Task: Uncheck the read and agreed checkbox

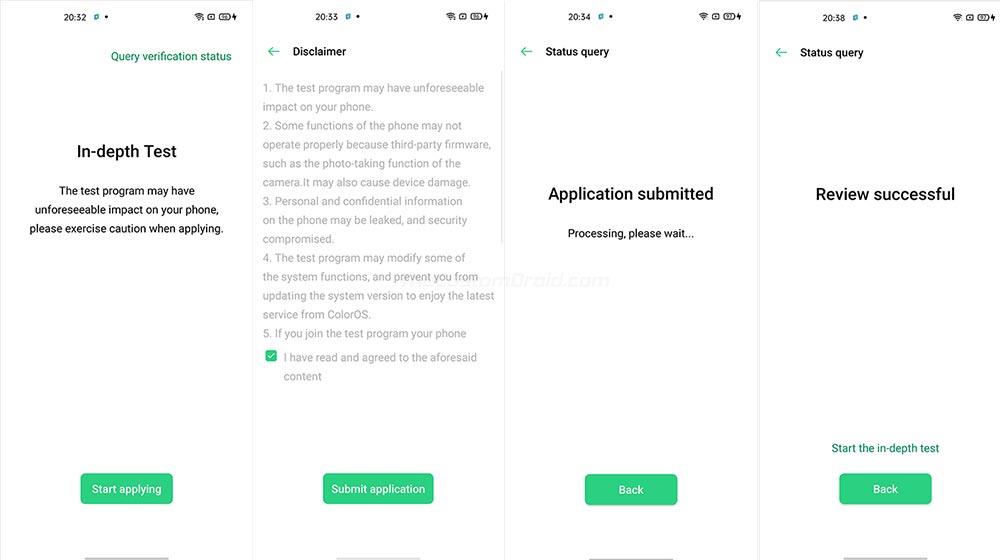Action: pos(271,356)
